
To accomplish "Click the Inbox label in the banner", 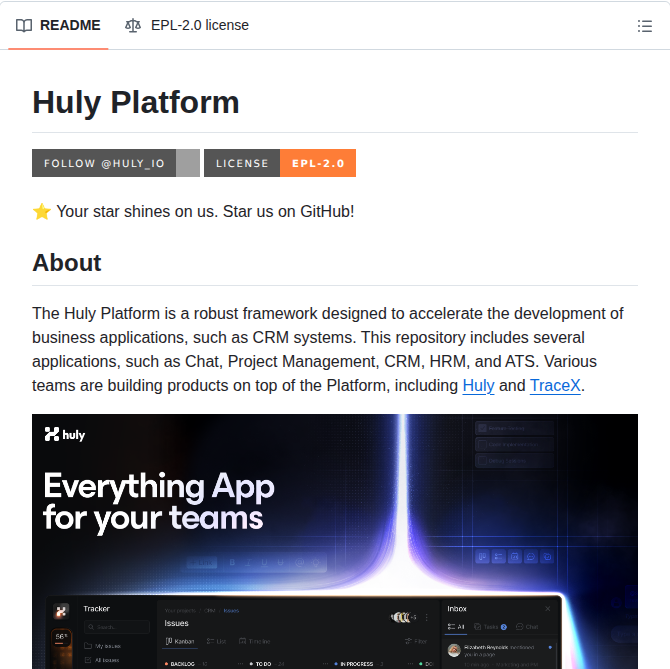I will click(457, 609).
